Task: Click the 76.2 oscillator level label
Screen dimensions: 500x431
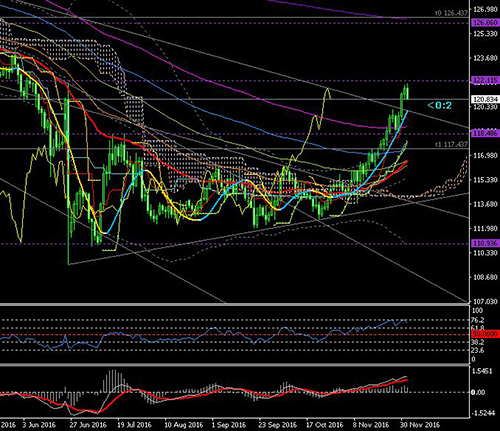Action: [478, 320]
